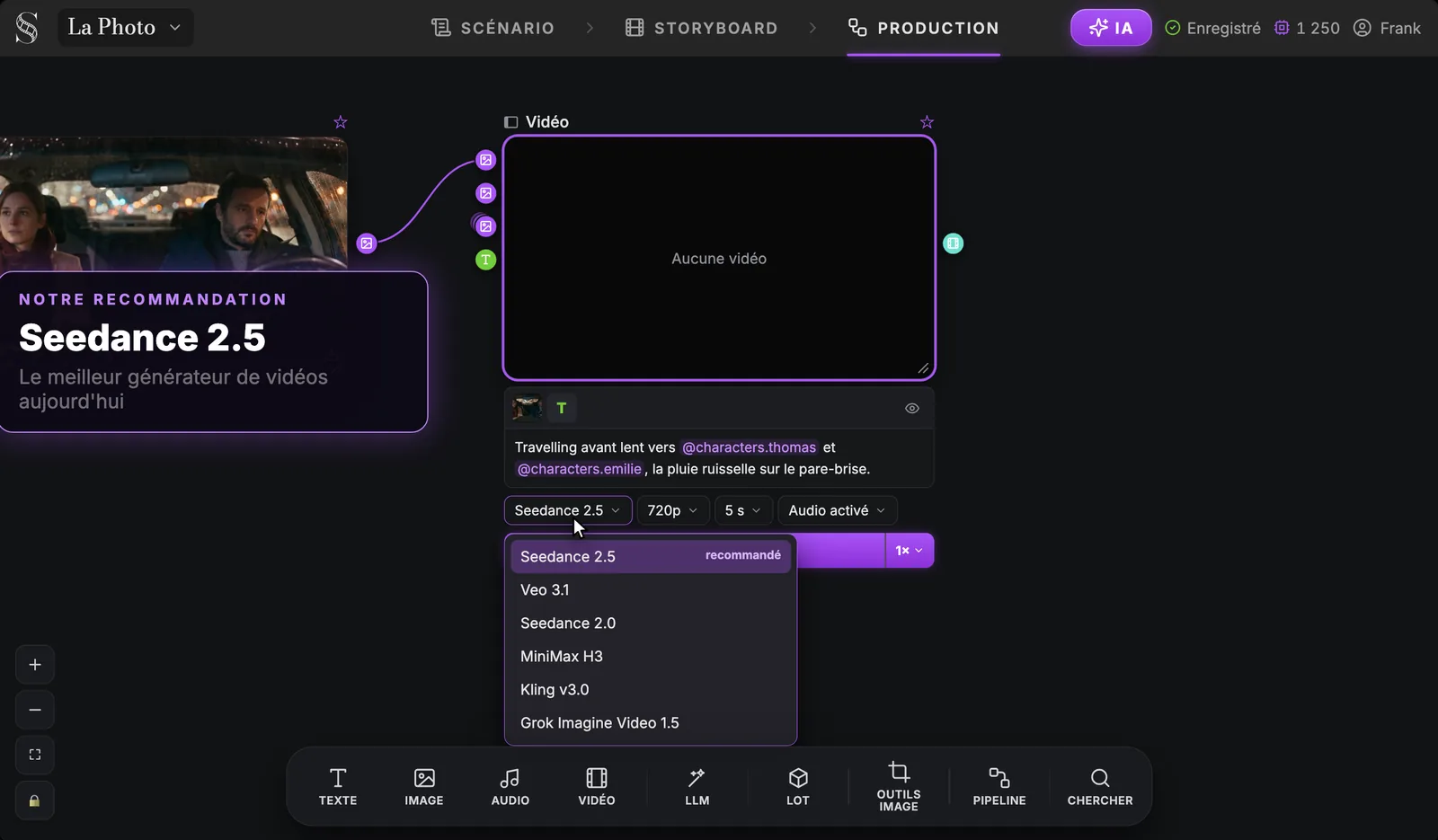Image resolution: width=1438 pixels, height=840 pixels.
Task: Zoom out of the canvas
Action: (x=35, y=710)
